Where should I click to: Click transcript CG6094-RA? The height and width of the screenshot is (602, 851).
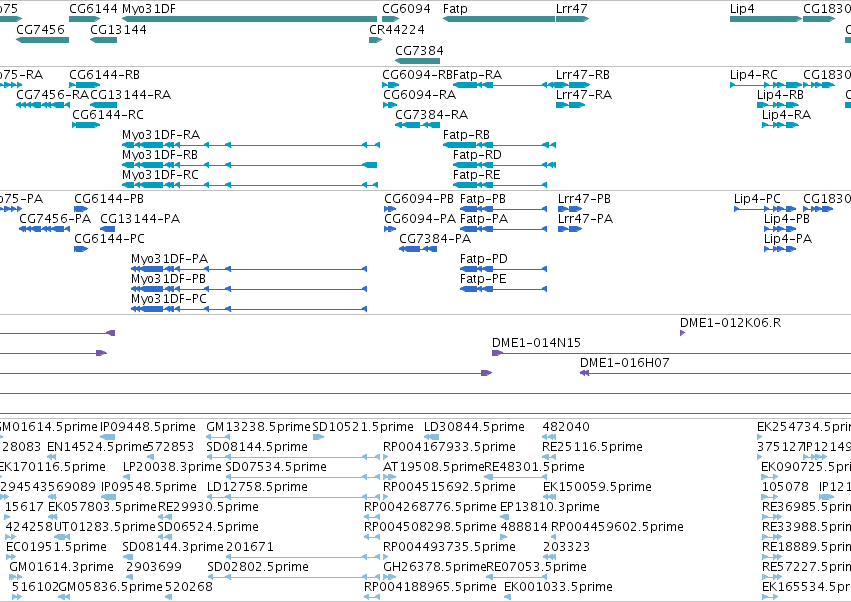pos(390,105)
